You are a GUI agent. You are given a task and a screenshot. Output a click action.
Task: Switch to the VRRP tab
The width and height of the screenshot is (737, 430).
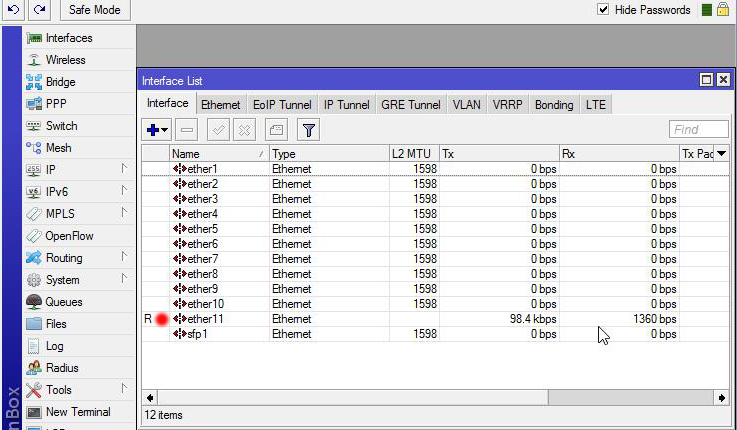[507, 104]
